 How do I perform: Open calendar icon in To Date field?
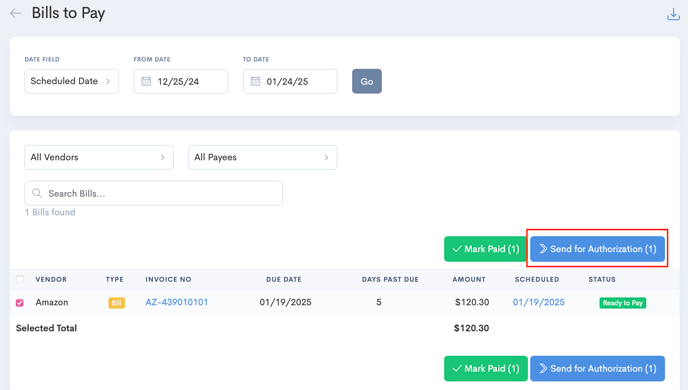(255, 81)
